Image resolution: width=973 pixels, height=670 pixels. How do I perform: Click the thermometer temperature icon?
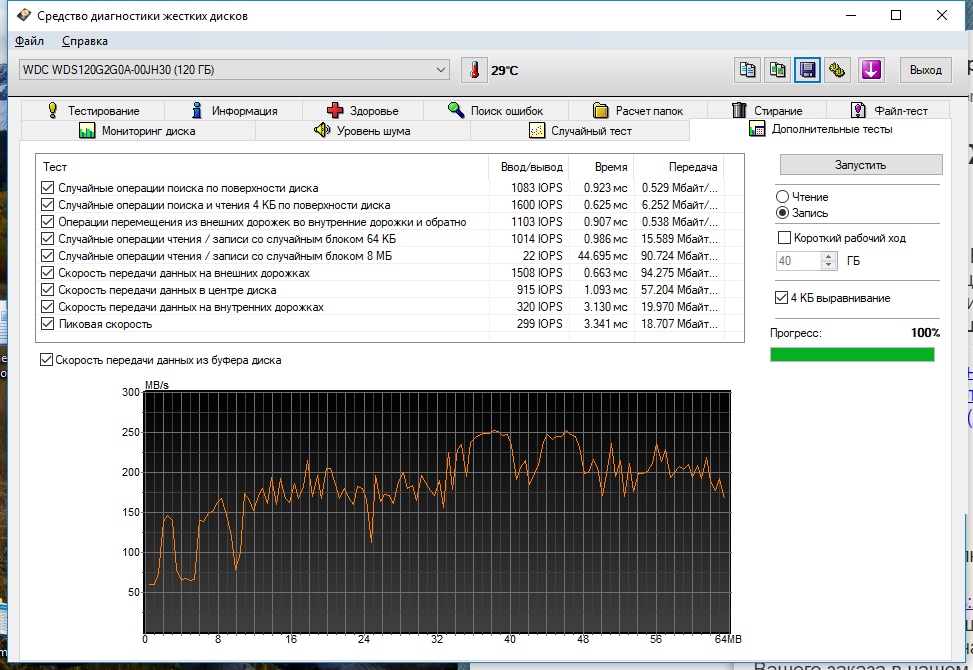pos(474,70)
